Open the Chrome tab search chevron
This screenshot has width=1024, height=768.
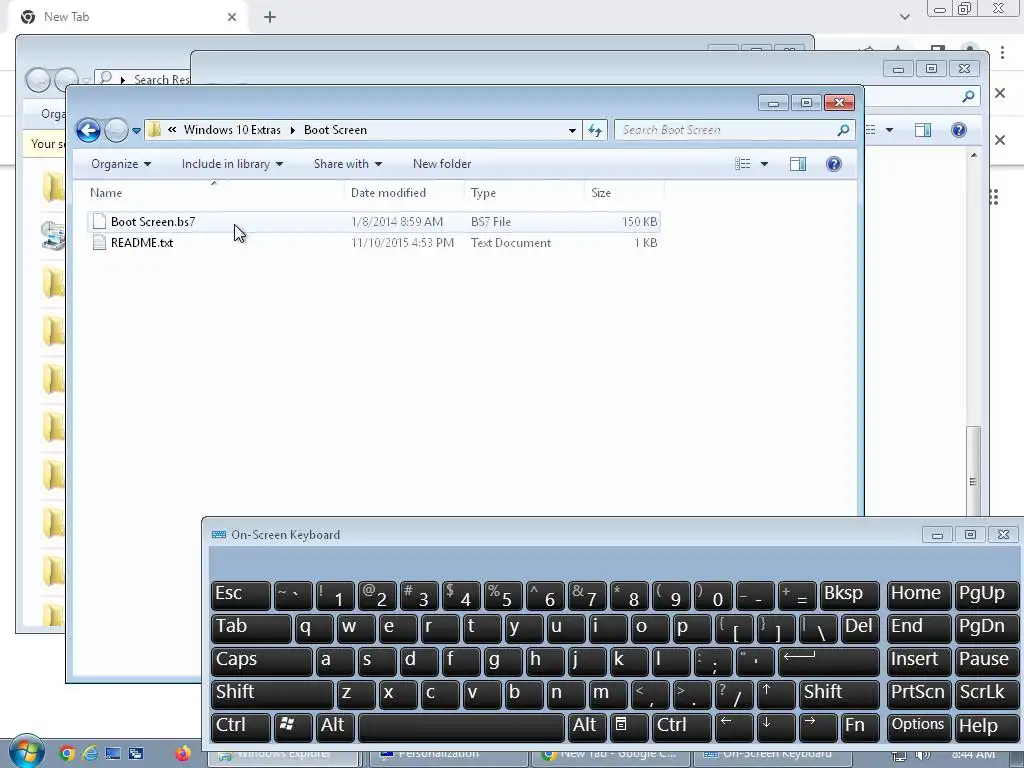[904, 17]
